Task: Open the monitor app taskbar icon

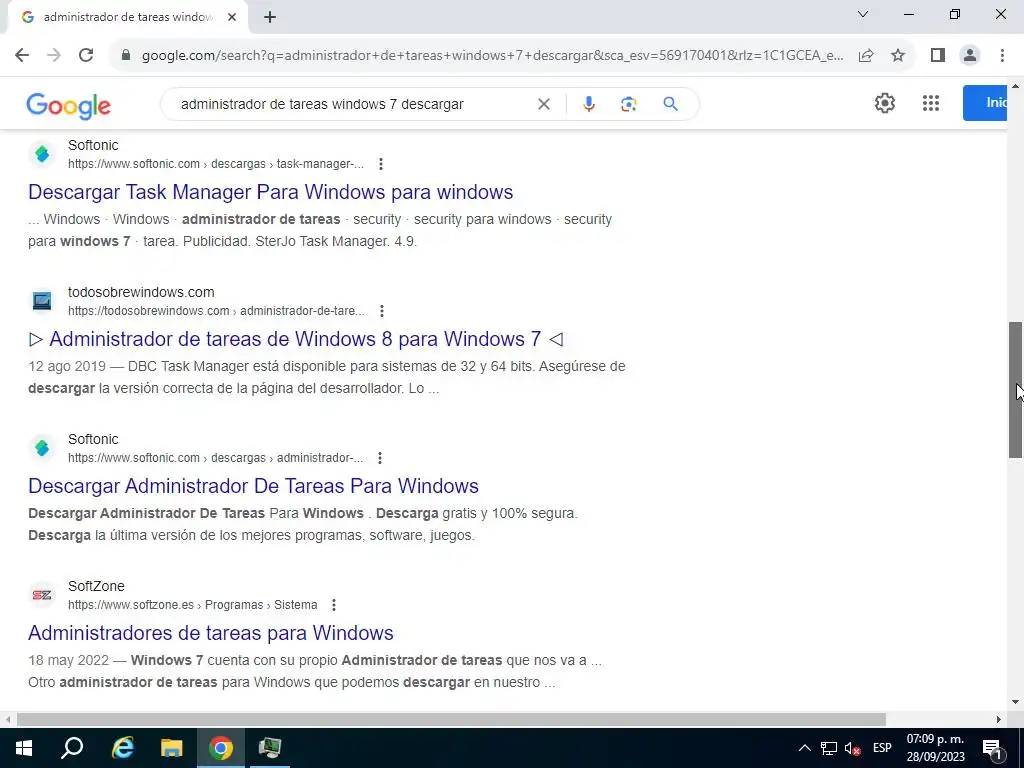Action: (270, 748)
